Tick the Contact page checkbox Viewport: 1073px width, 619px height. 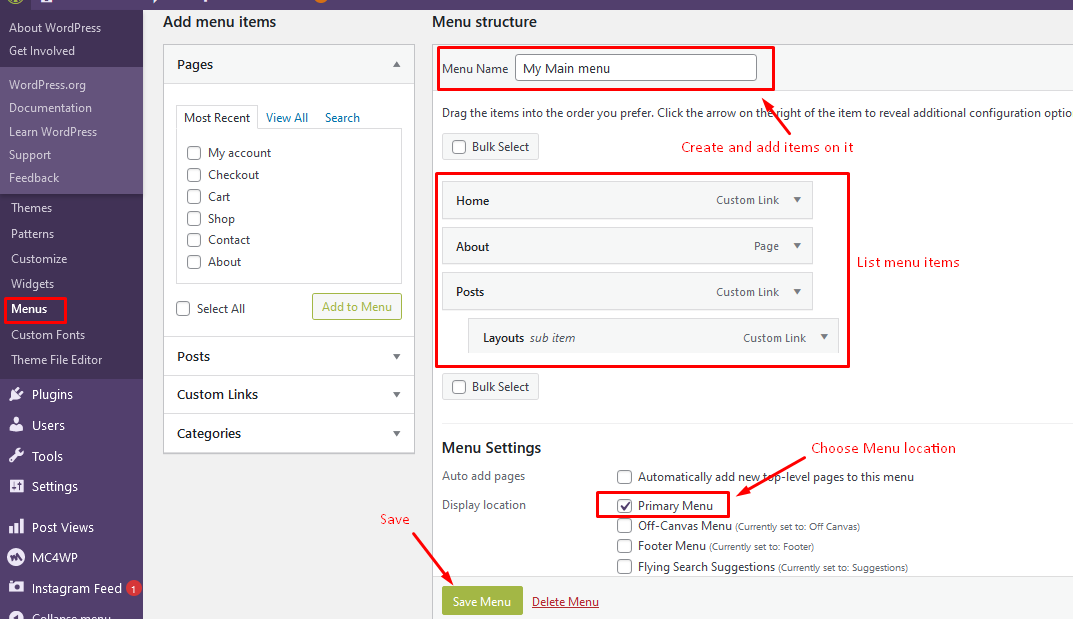pyautogui.click(x=194, y=240)
